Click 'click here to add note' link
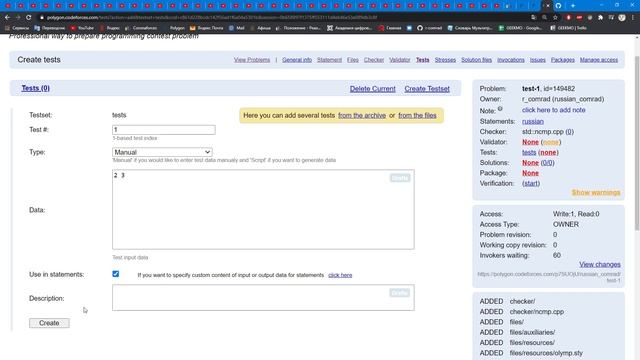This screenshot has width=640, height=360. point(553,110)
